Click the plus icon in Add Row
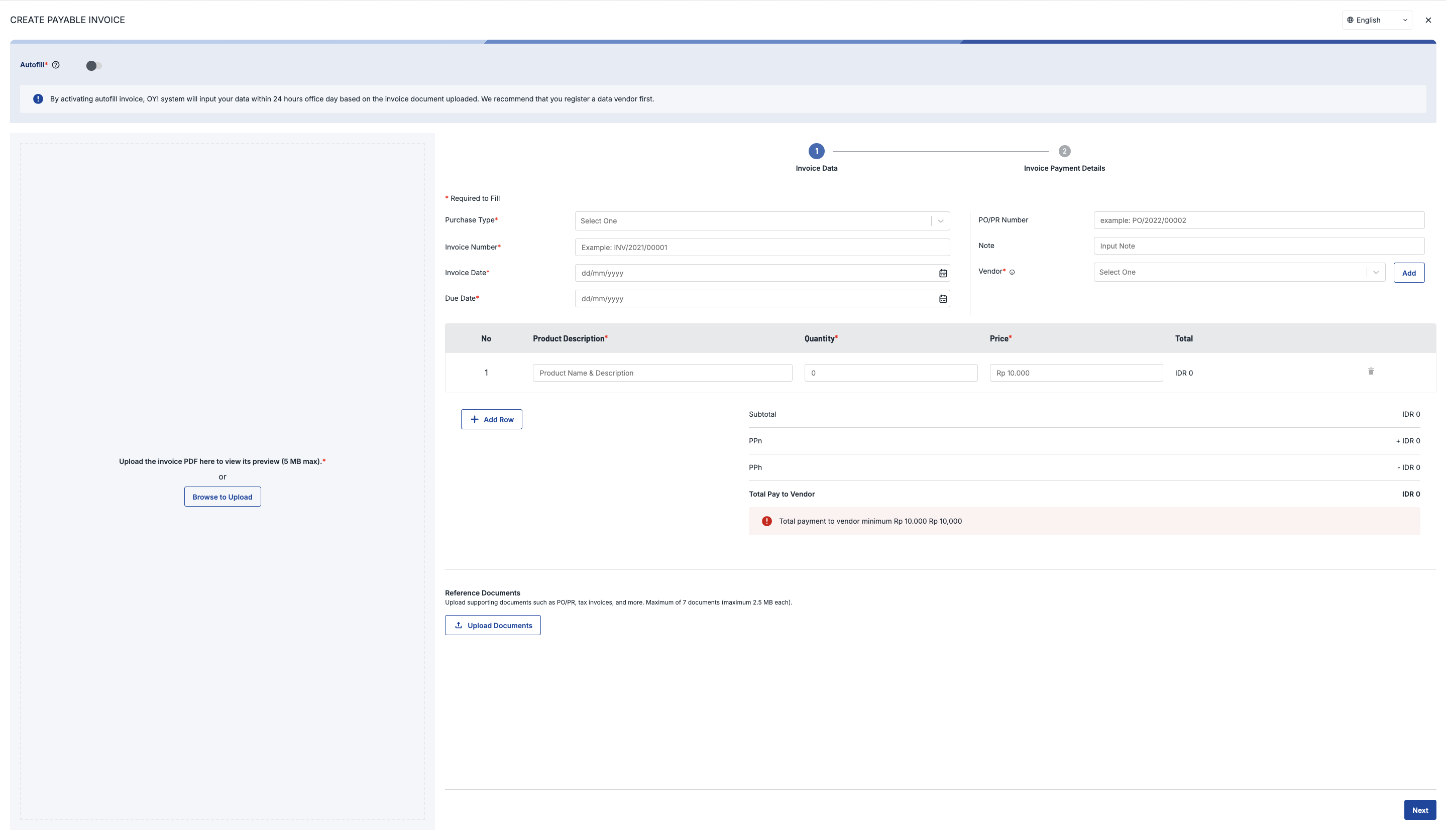1446x840 pixels. (x=475, y=419)
